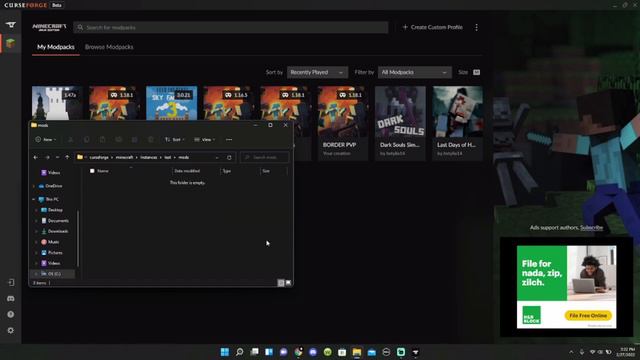The image size is (640, 360).
Task: Click the instances segment in address bar
Action: coord(149,157)
